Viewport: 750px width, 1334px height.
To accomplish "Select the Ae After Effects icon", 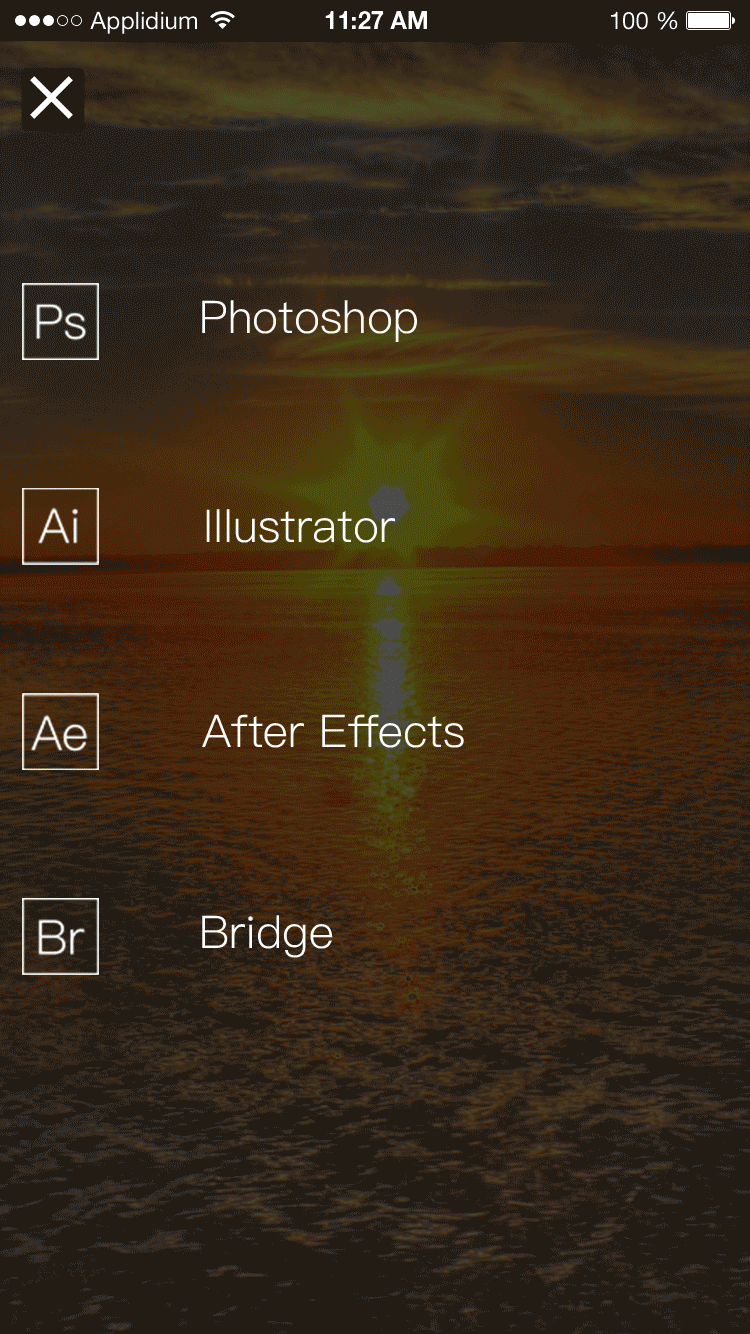I will pos(60,731).
